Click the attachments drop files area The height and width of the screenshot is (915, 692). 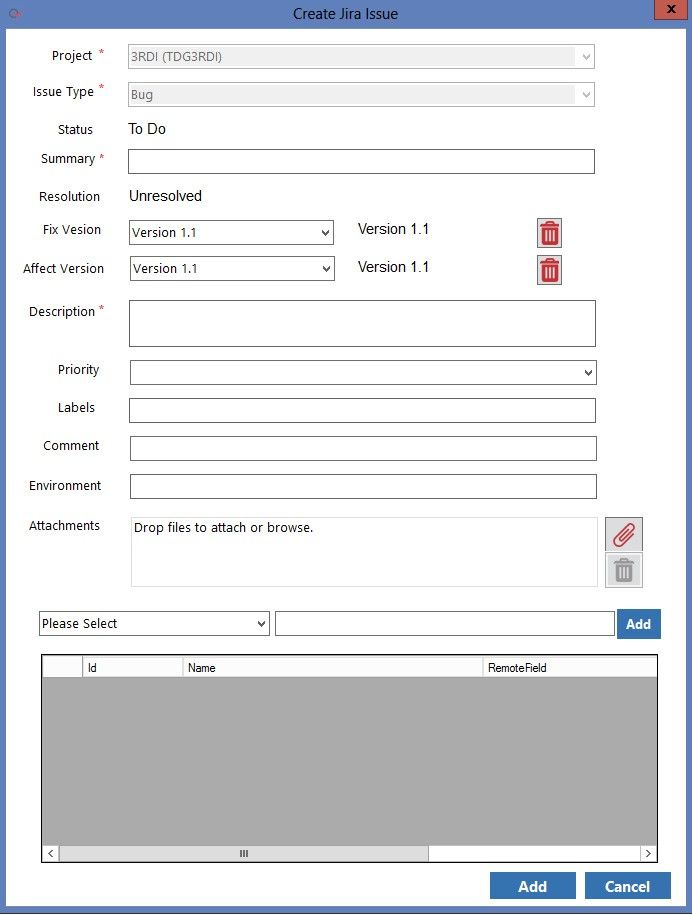click(364, 551)
